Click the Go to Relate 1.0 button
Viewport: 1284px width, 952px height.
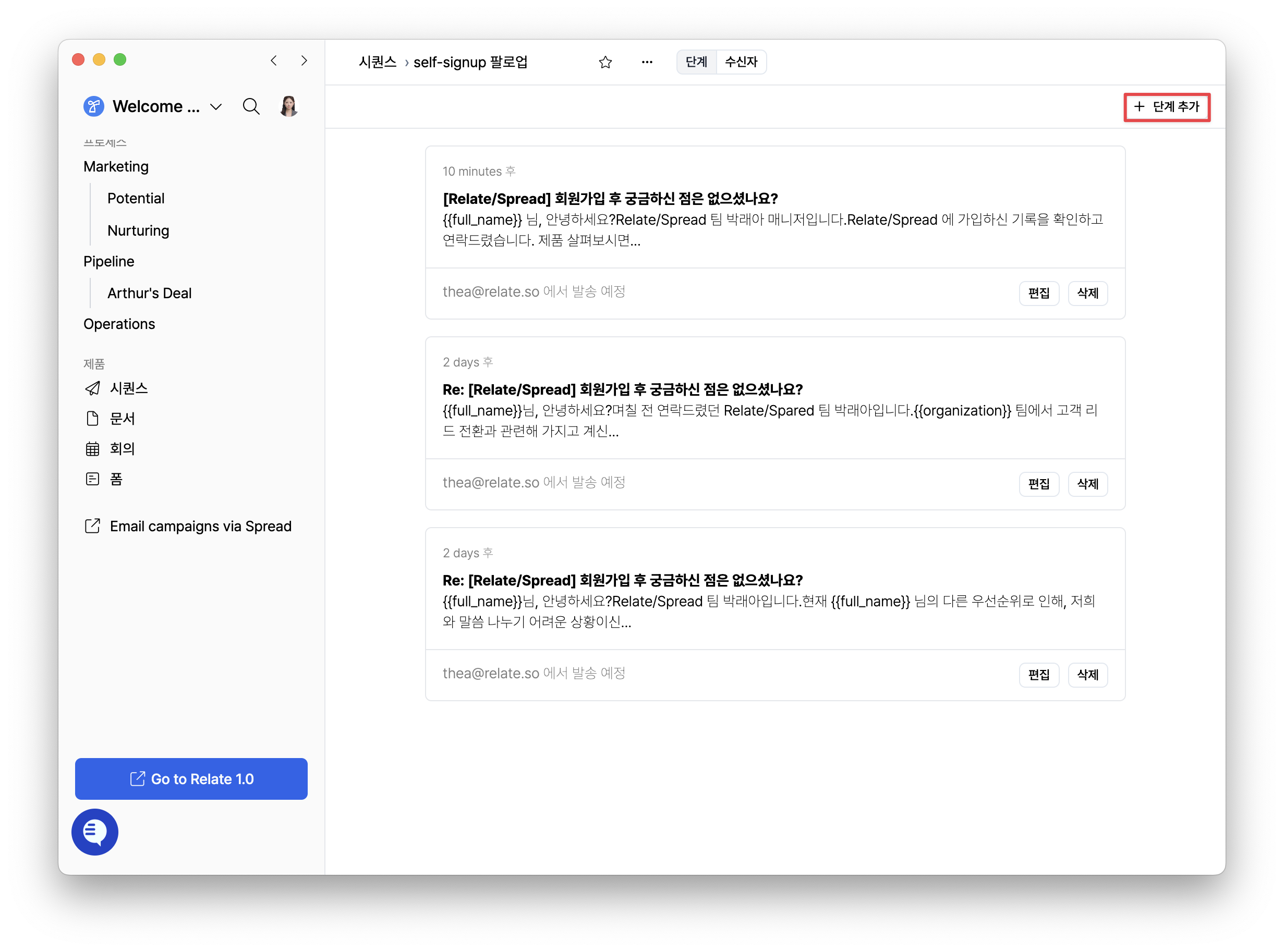(191, 779)
